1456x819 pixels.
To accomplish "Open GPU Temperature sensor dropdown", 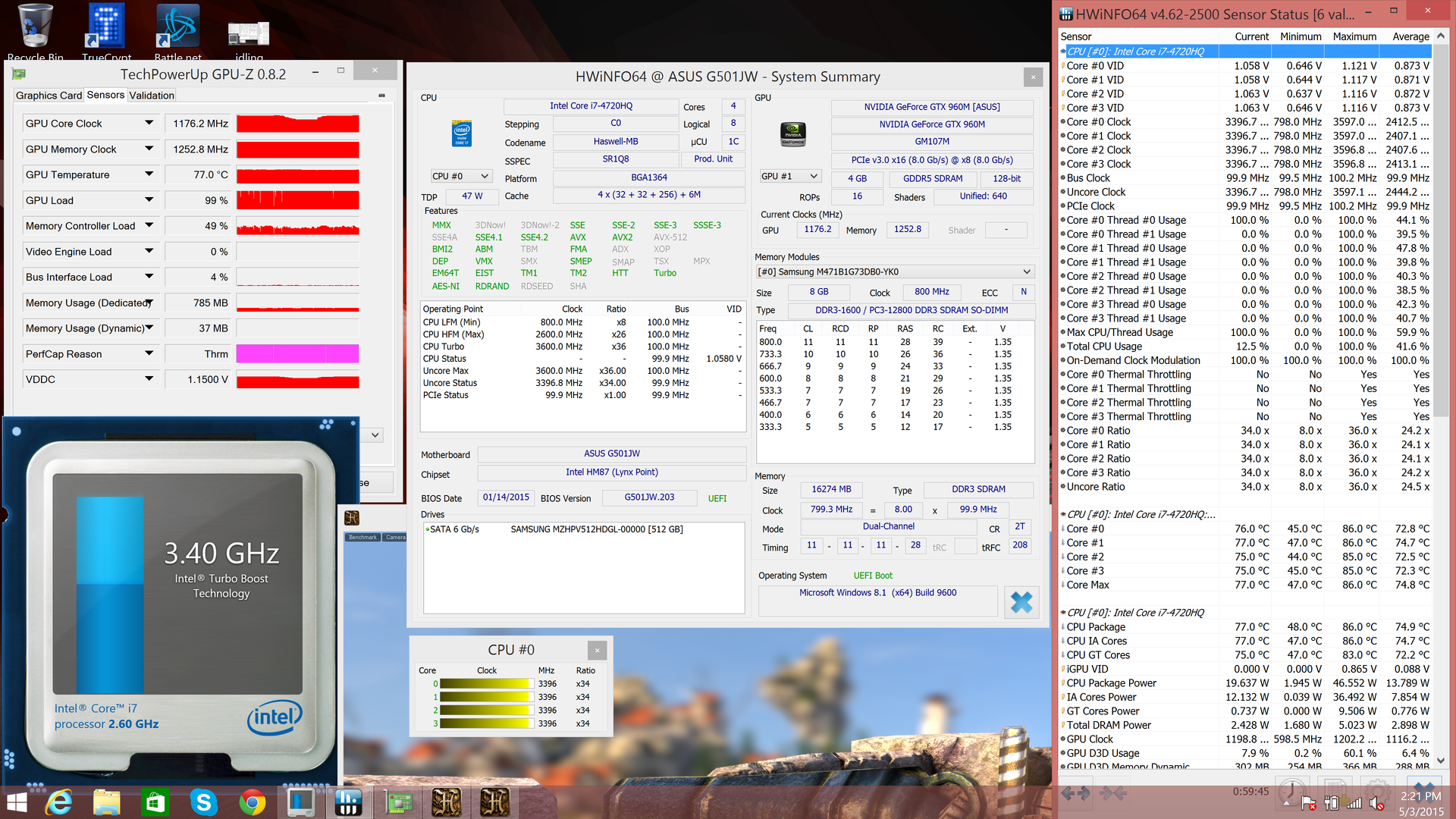I will tap(149, 174).
